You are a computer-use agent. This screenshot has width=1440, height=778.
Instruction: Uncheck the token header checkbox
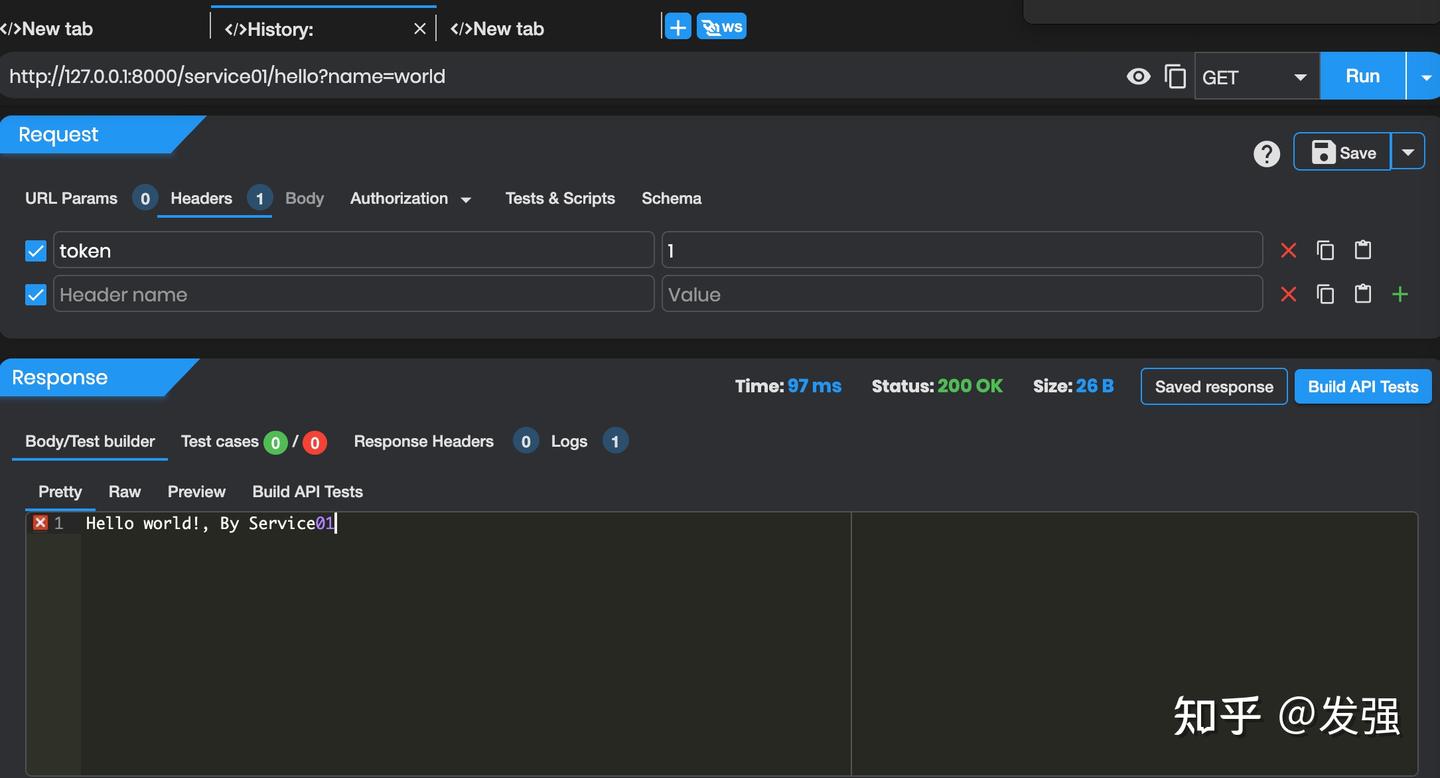tap(36, 250)
